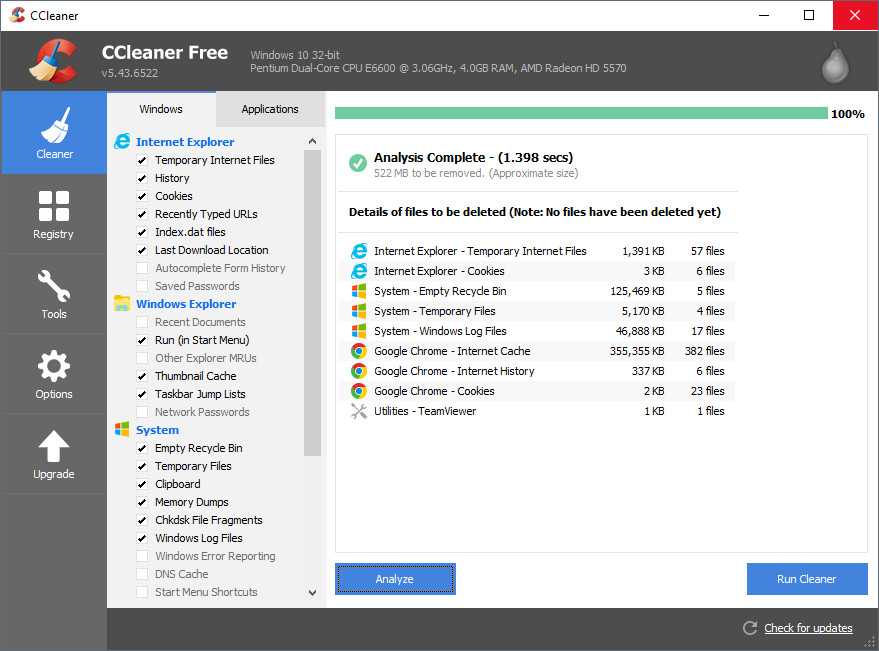Click the pear icon in header
Image resolution: width=879 pixels, height=651 pixels.
tap(835, 63)
